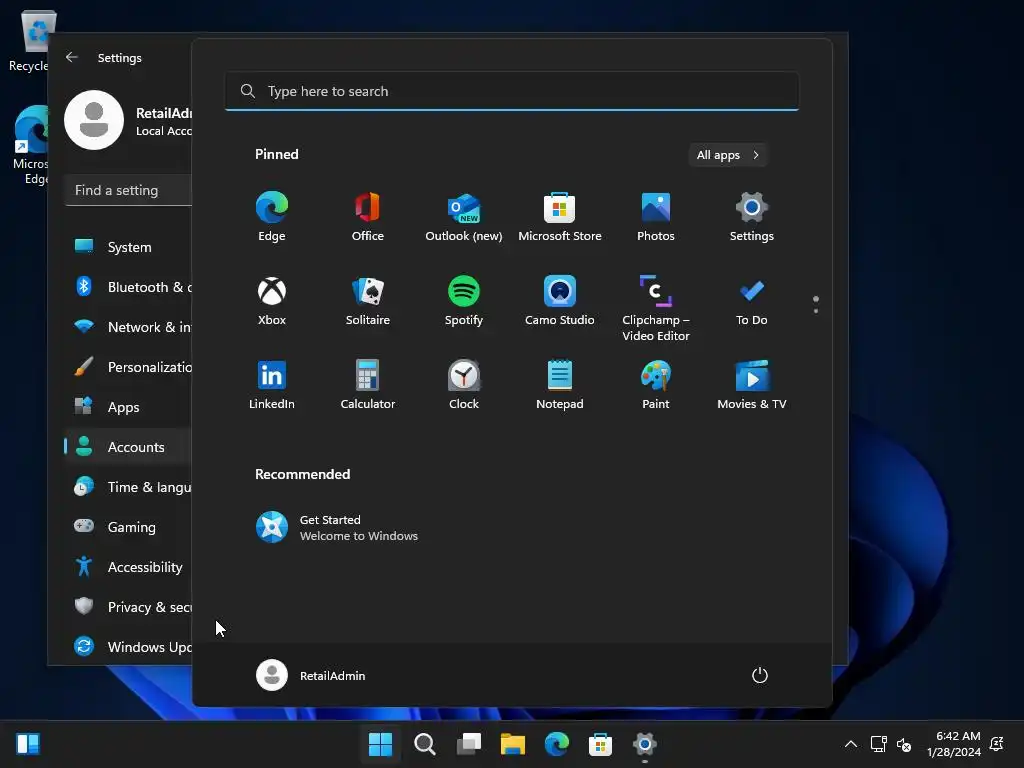Click the Start button on the taskbar
Screen dimensions: 1024x768
(x=380, y=743)
